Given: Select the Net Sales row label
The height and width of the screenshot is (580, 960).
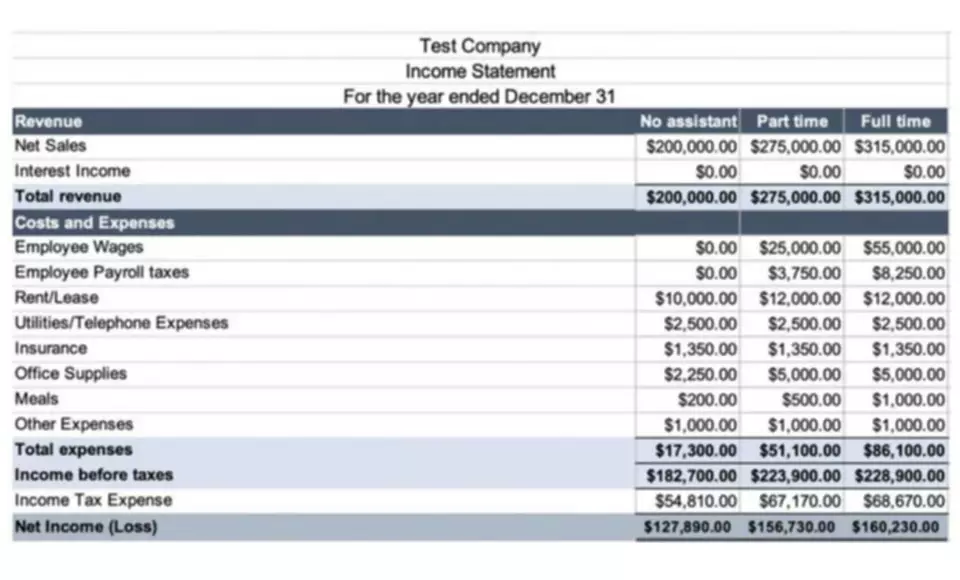Looking at the screenshot, I should click(x=50, y=146).
